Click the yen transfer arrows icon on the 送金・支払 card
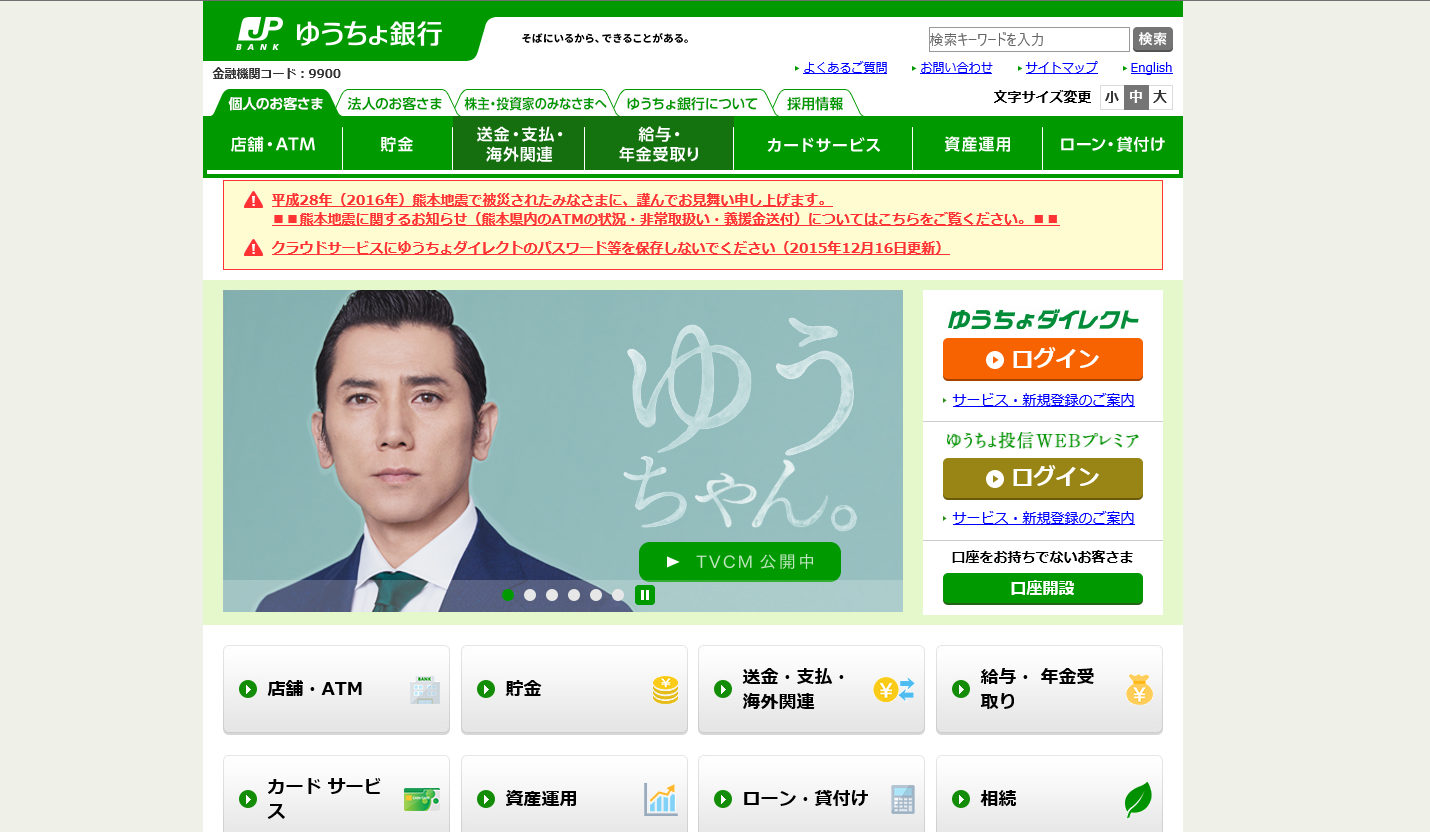 coord(894,689)
